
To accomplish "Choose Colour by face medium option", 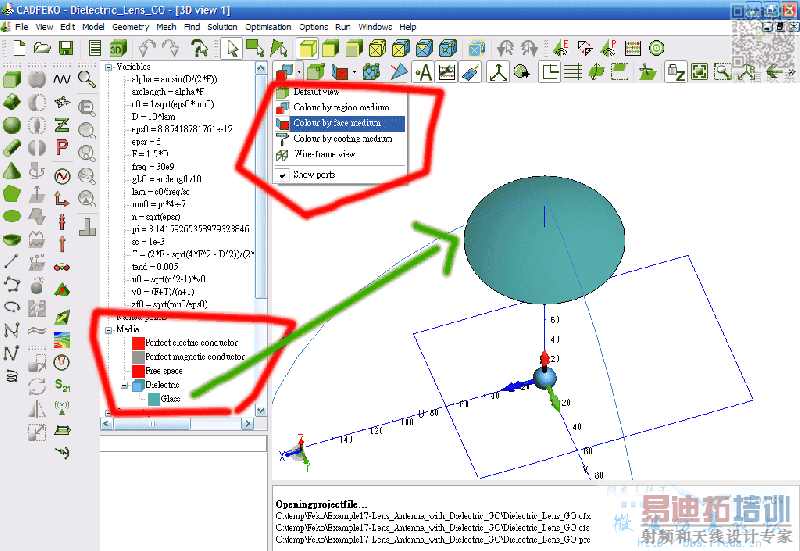I will pyautogui.click(x=340, y=123).
